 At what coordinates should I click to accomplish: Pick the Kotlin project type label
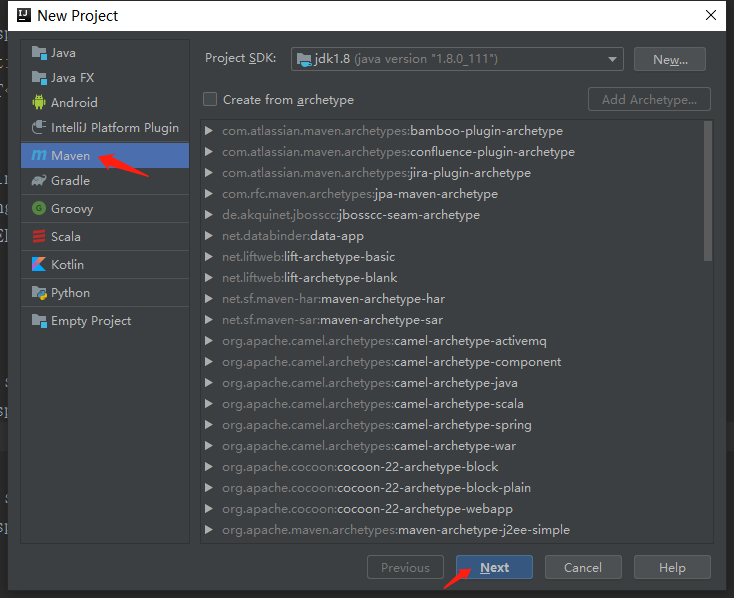pos(67,265)
